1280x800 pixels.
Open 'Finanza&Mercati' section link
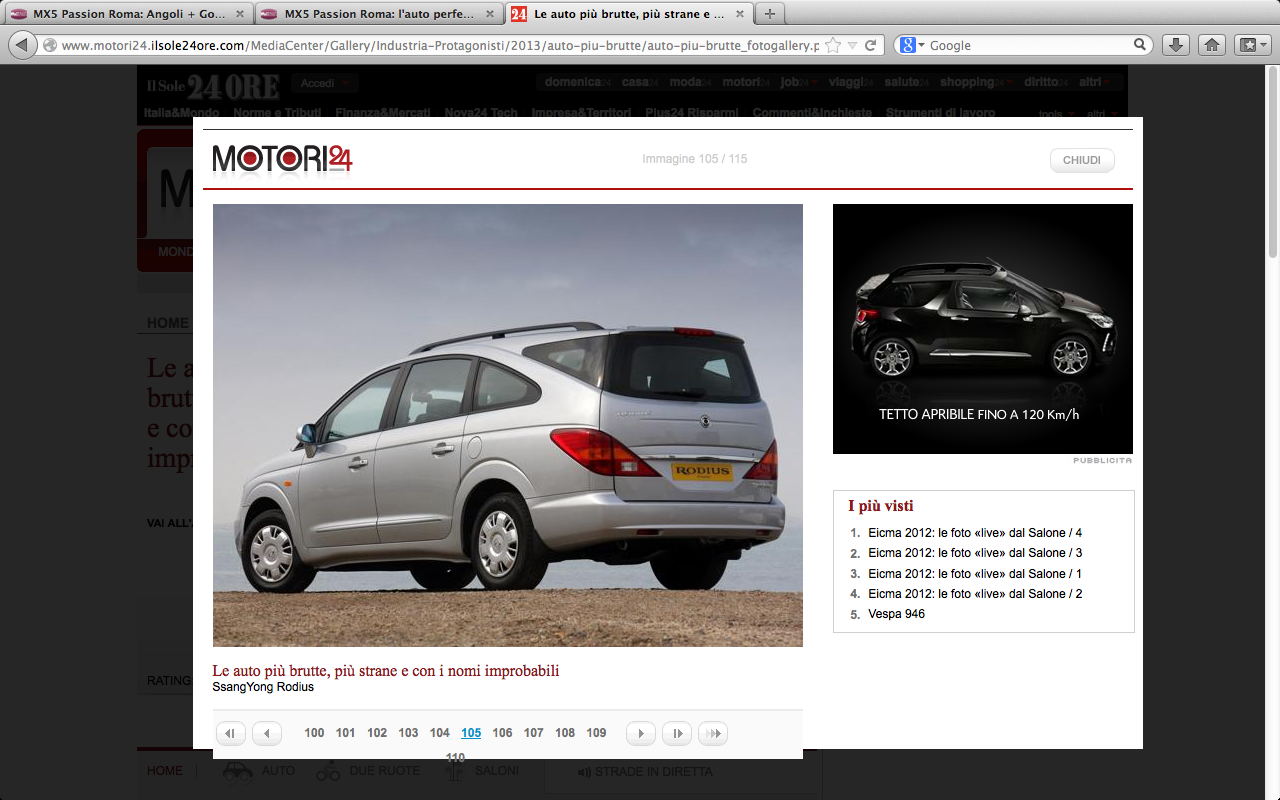tap(383, 113)
